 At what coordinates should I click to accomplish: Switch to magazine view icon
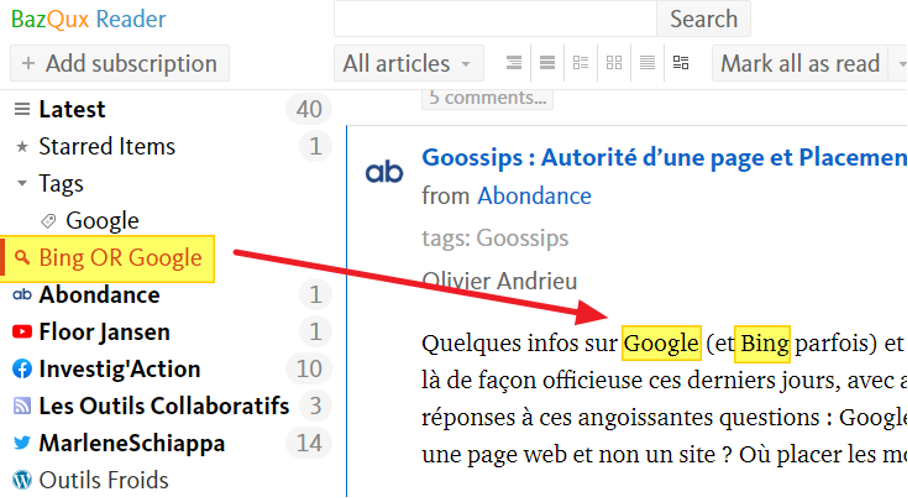pyautogui.click(x=580, y=63)
